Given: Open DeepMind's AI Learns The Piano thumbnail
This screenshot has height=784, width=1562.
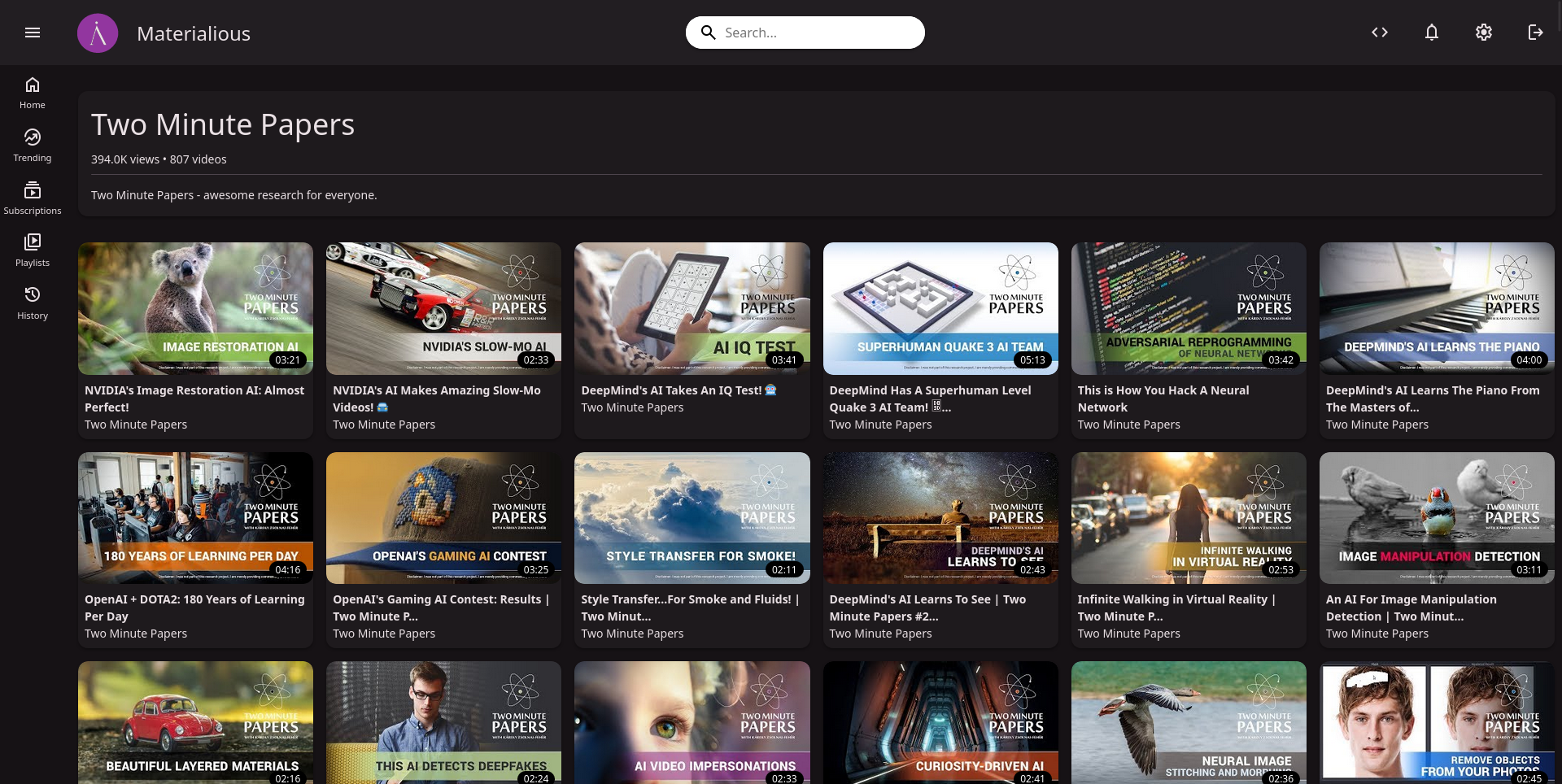Looking at the screenshot, I should 1437,308.
